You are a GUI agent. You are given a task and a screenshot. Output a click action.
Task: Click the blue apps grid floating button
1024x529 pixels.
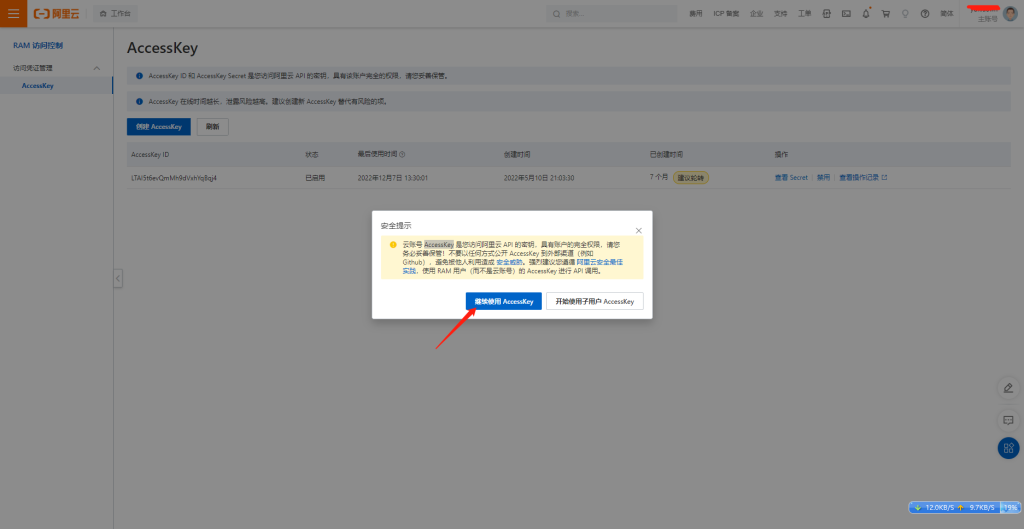1008,448
